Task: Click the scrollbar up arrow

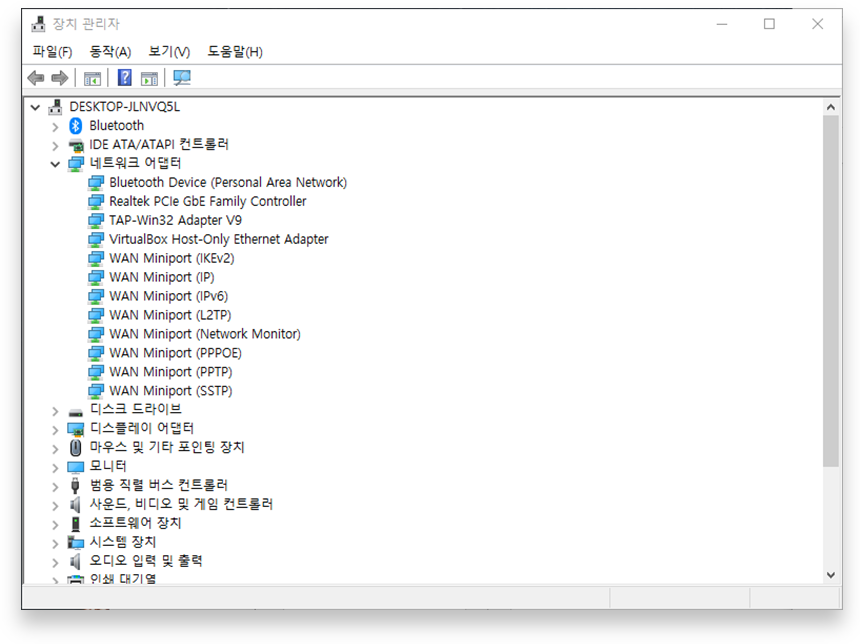Action: 830,108
